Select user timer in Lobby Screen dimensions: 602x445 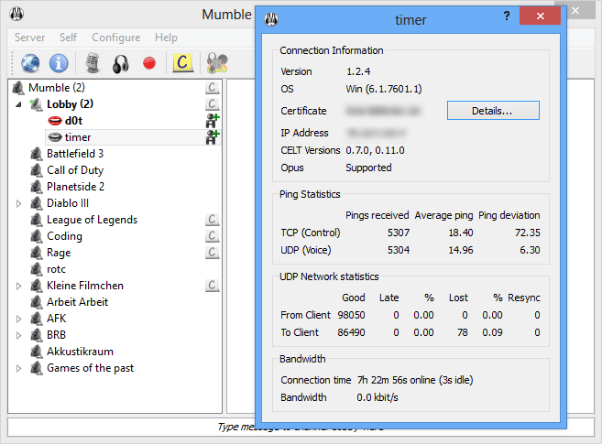pos(78,137)
